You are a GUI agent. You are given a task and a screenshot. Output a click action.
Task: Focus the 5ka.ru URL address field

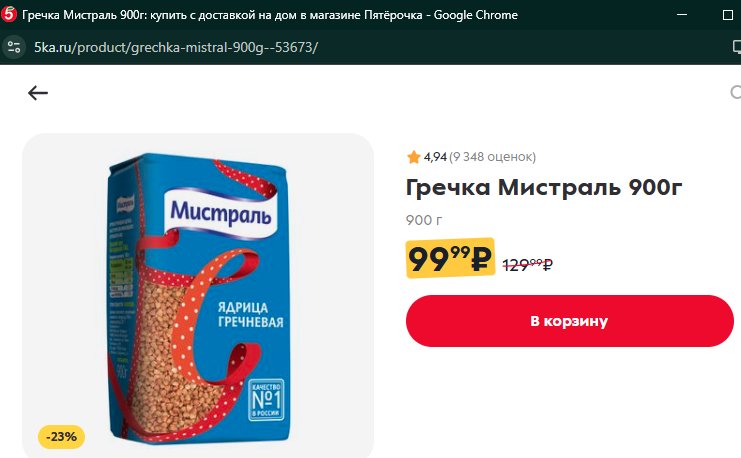pyautogui.click(x=176, y=47)
